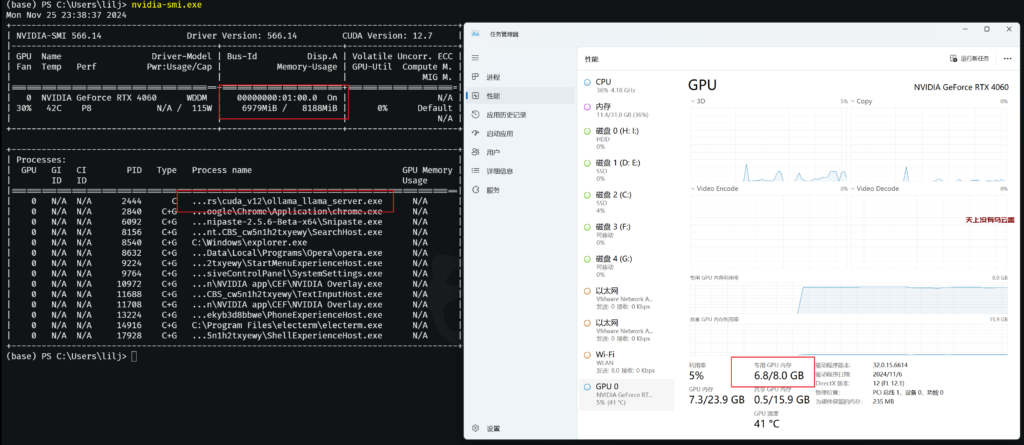Screen dimensions: 1024x445
Task: Click the 7.3/23.9 GB GPU memory value
Action: tap(716, 399)
